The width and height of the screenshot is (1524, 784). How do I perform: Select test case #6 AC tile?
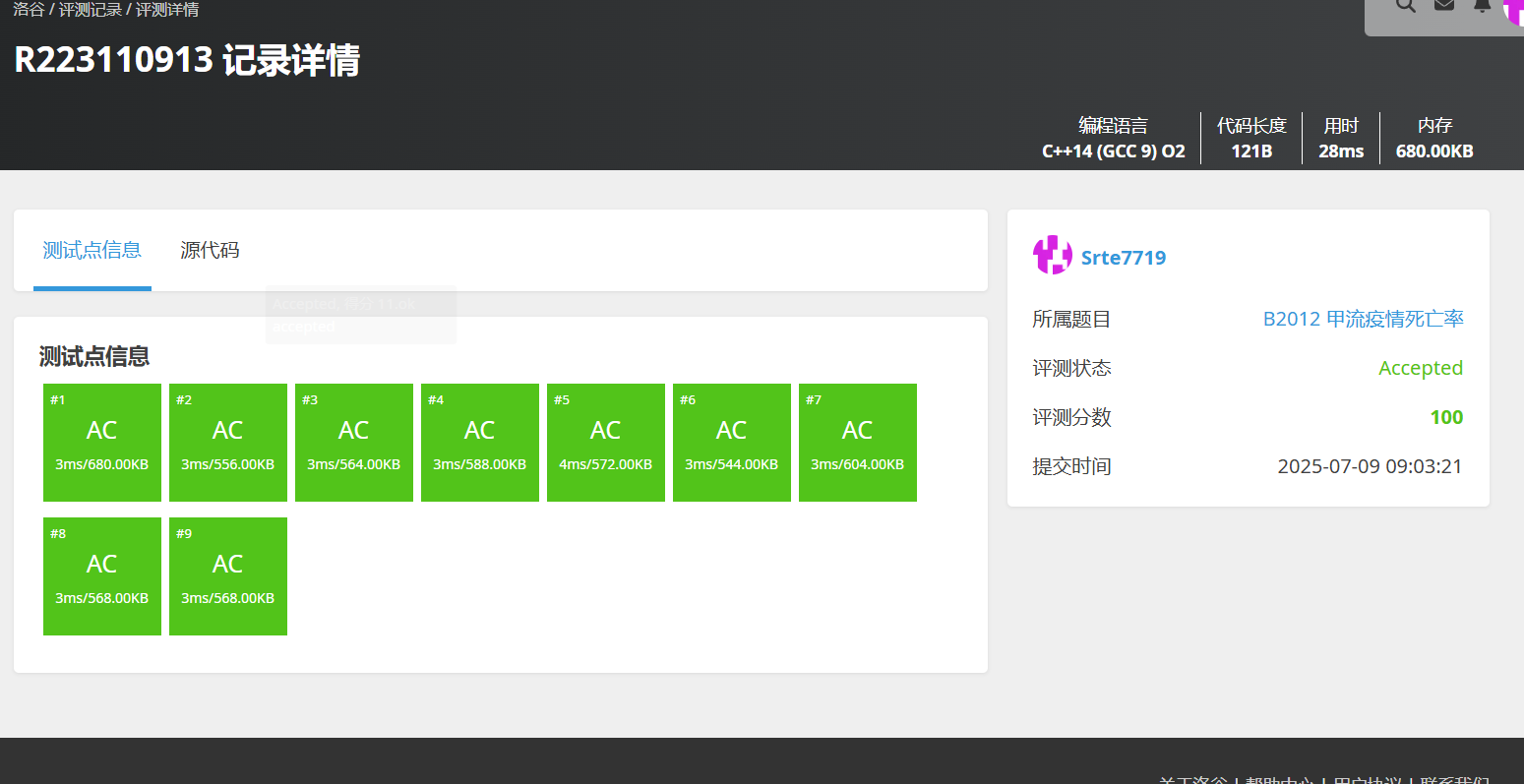[x=732, y=443]
